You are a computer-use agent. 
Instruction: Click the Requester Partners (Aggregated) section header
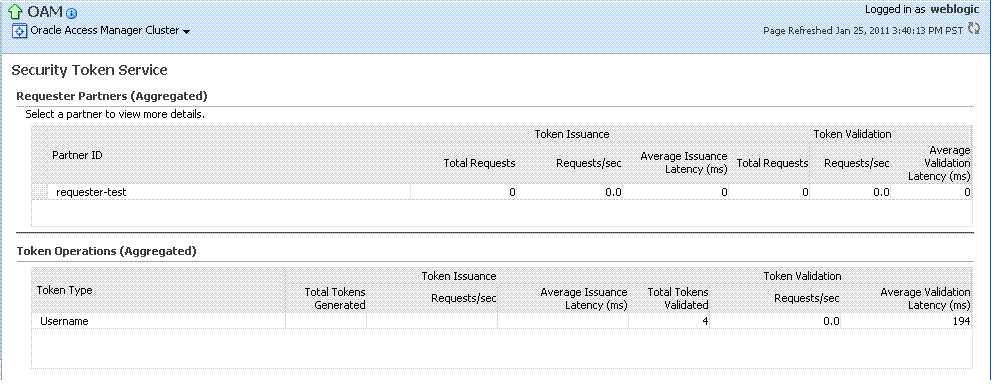[112, 96]
